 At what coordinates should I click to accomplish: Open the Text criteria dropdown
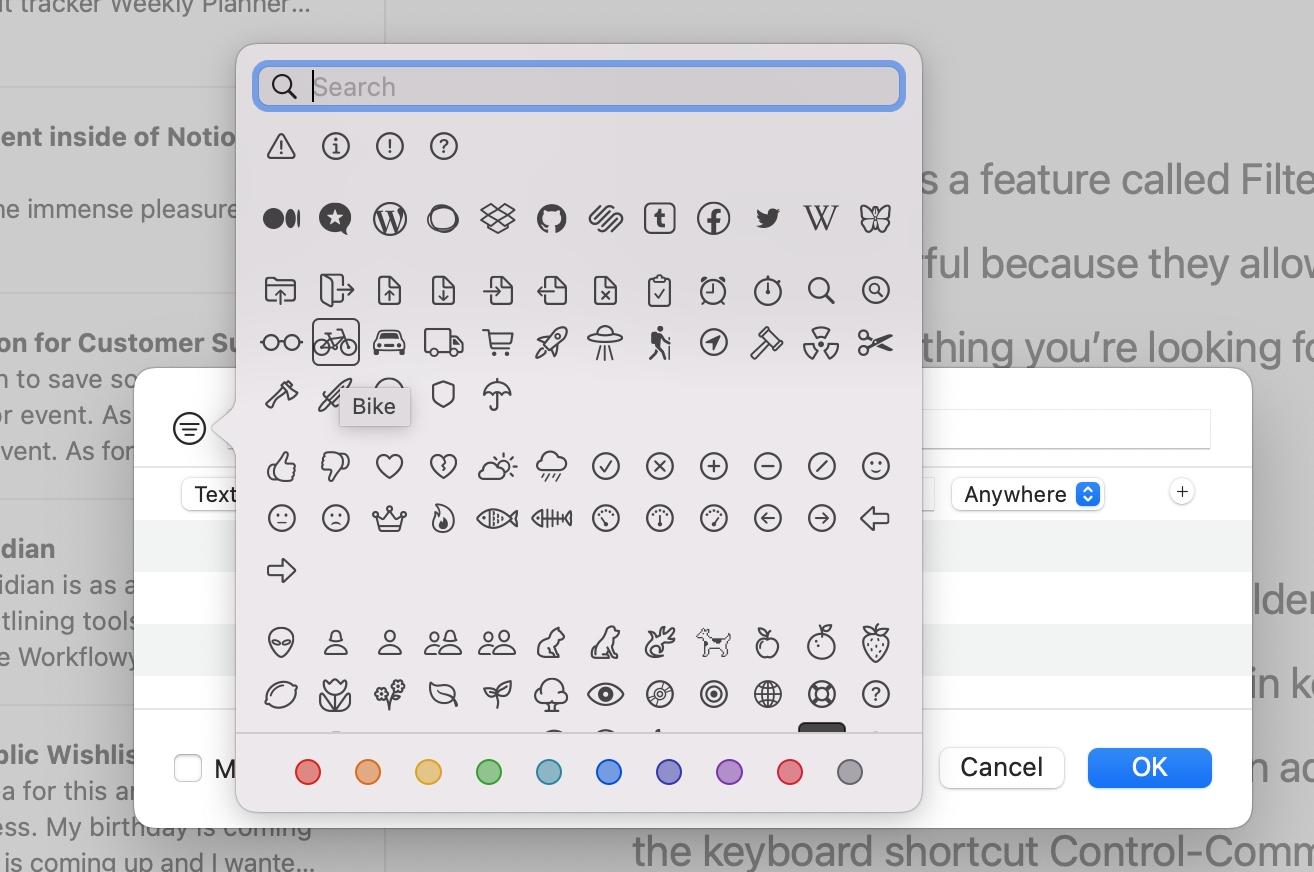[x=210, y=494]
